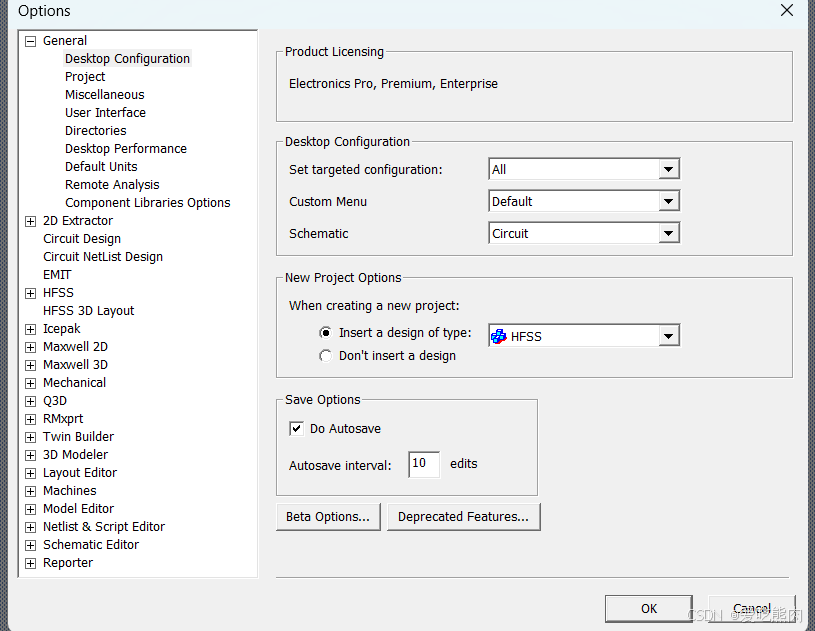Viewport: 815px width, 631px height.
Task: Open User Interface settings
Action: 105,113
